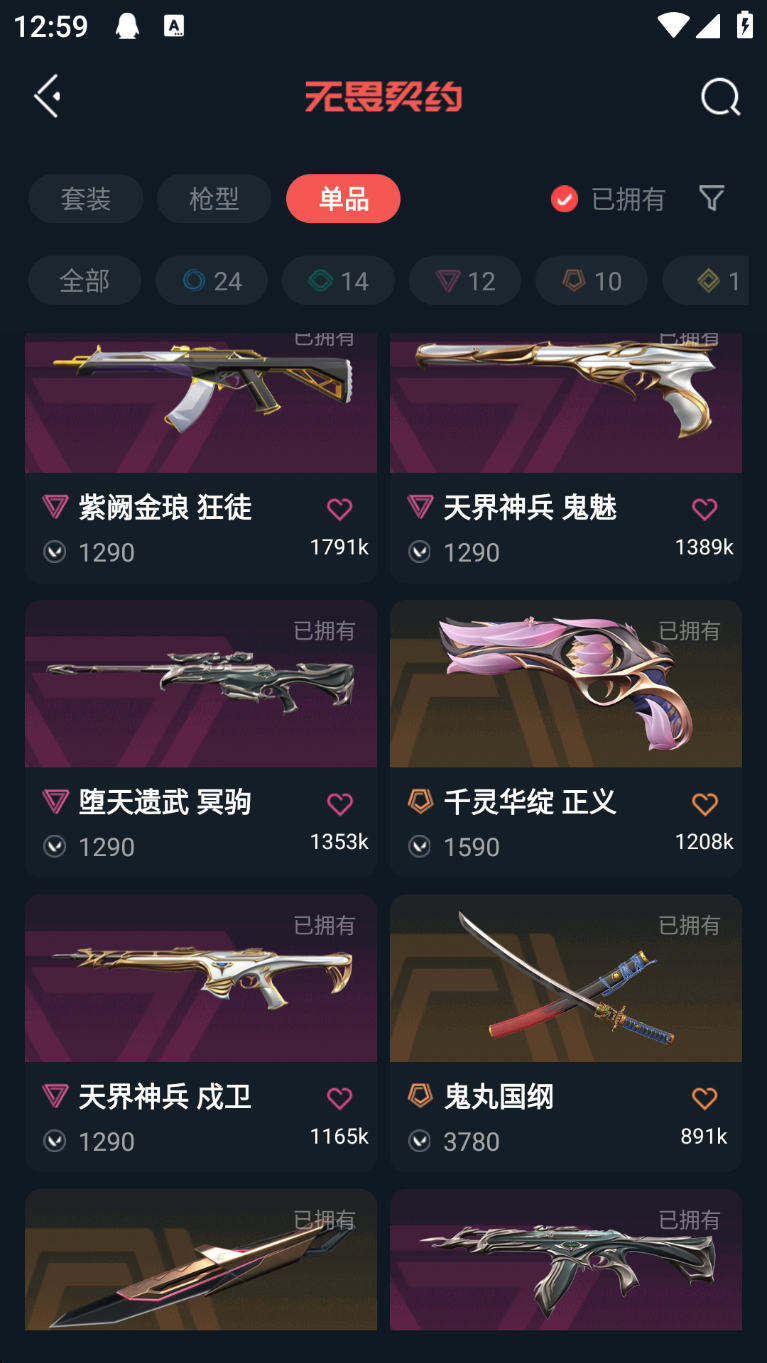767x1363 pixels.
Task: Tap heart icon on 堕天遗武 冥驹
Action: click(x=339, y=804)
